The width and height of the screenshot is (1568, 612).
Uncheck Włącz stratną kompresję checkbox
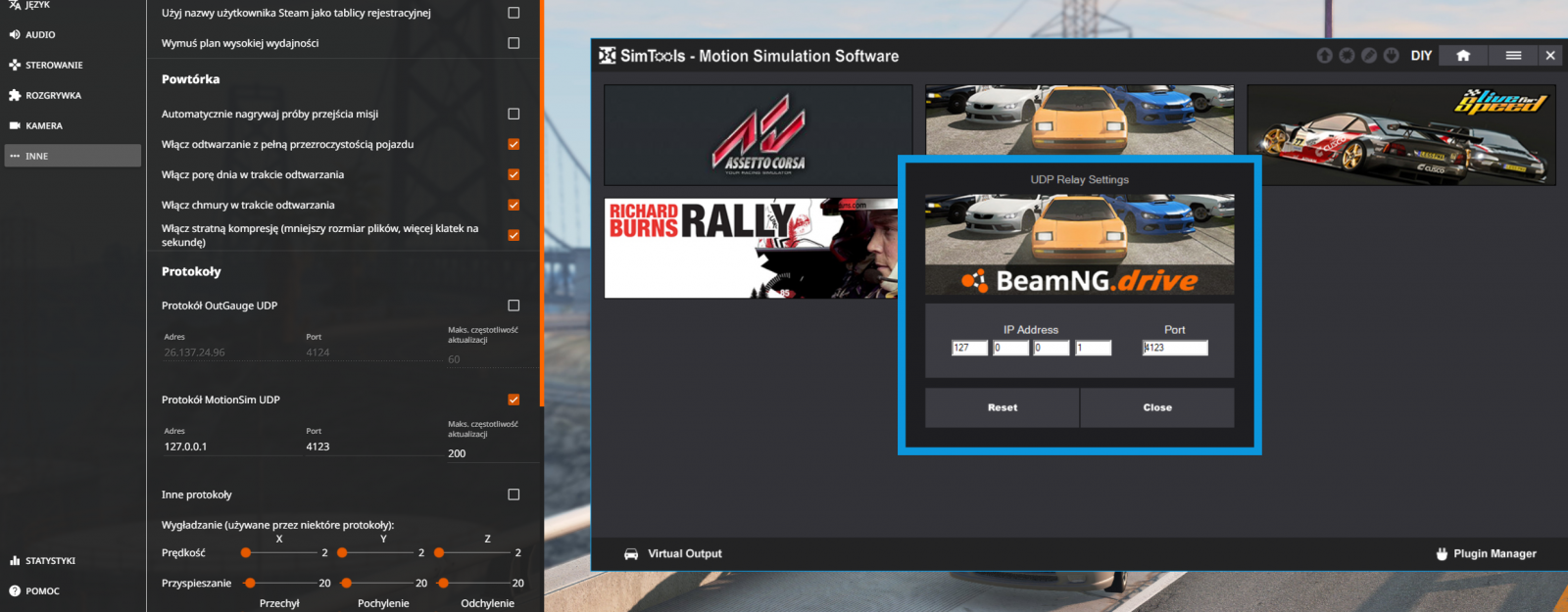[x=514, y=235]
